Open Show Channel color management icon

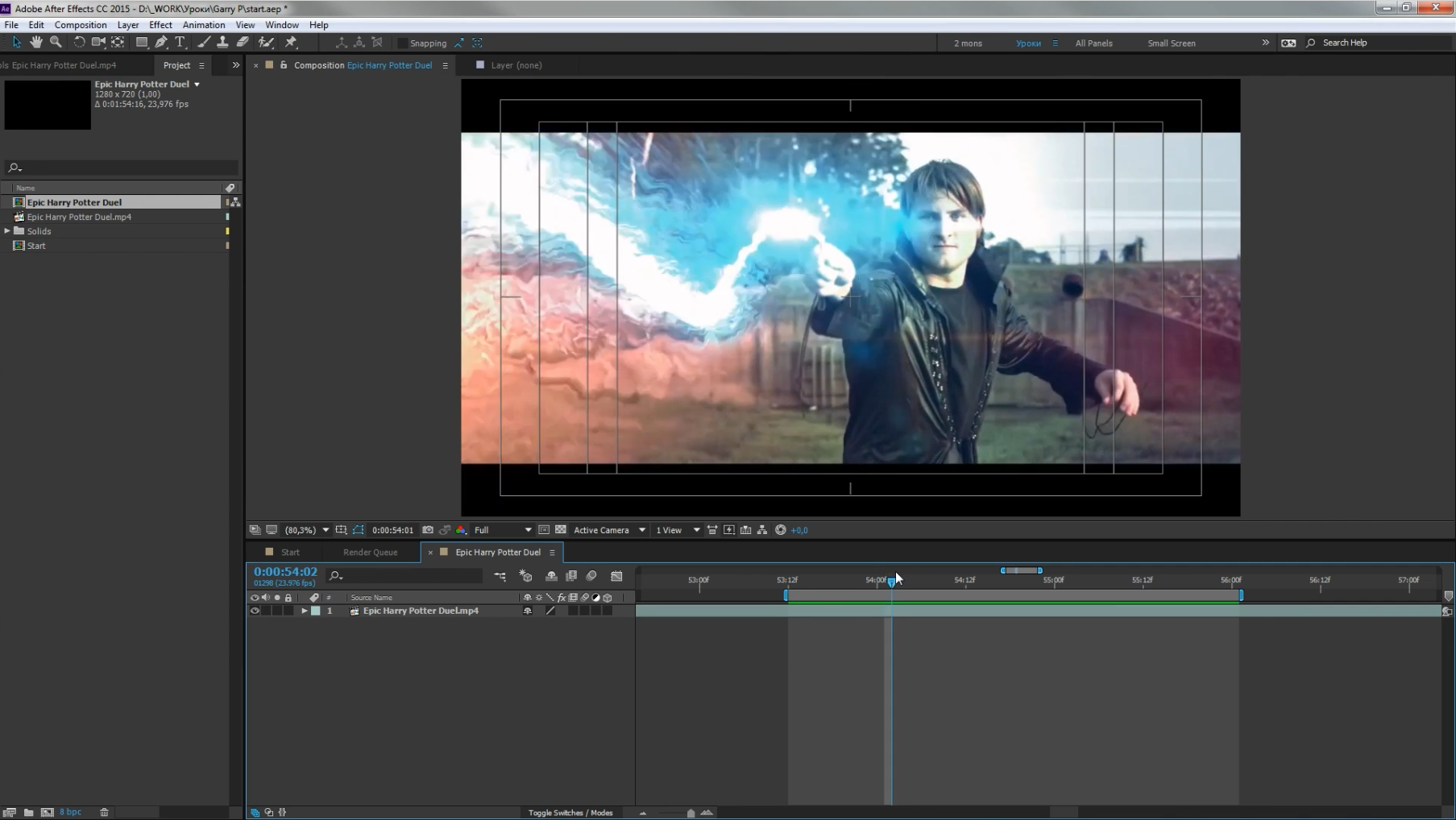(x=461, y=530)
